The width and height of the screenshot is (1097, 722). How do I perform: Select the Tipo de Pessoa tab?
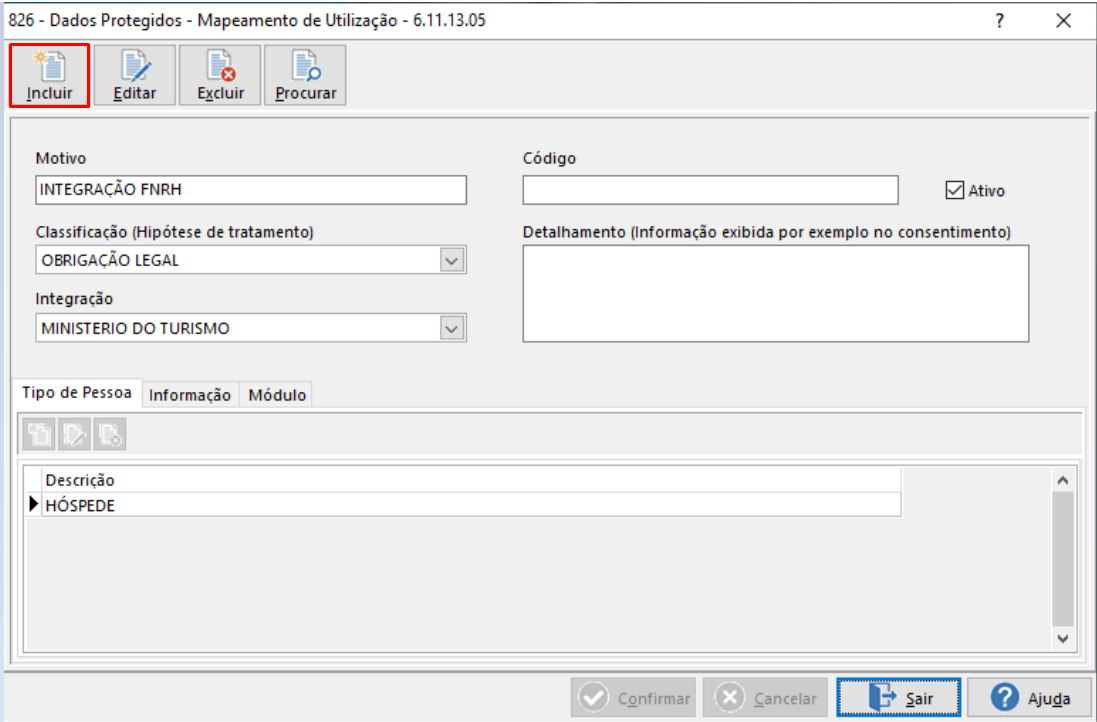[x=77, y=393]
